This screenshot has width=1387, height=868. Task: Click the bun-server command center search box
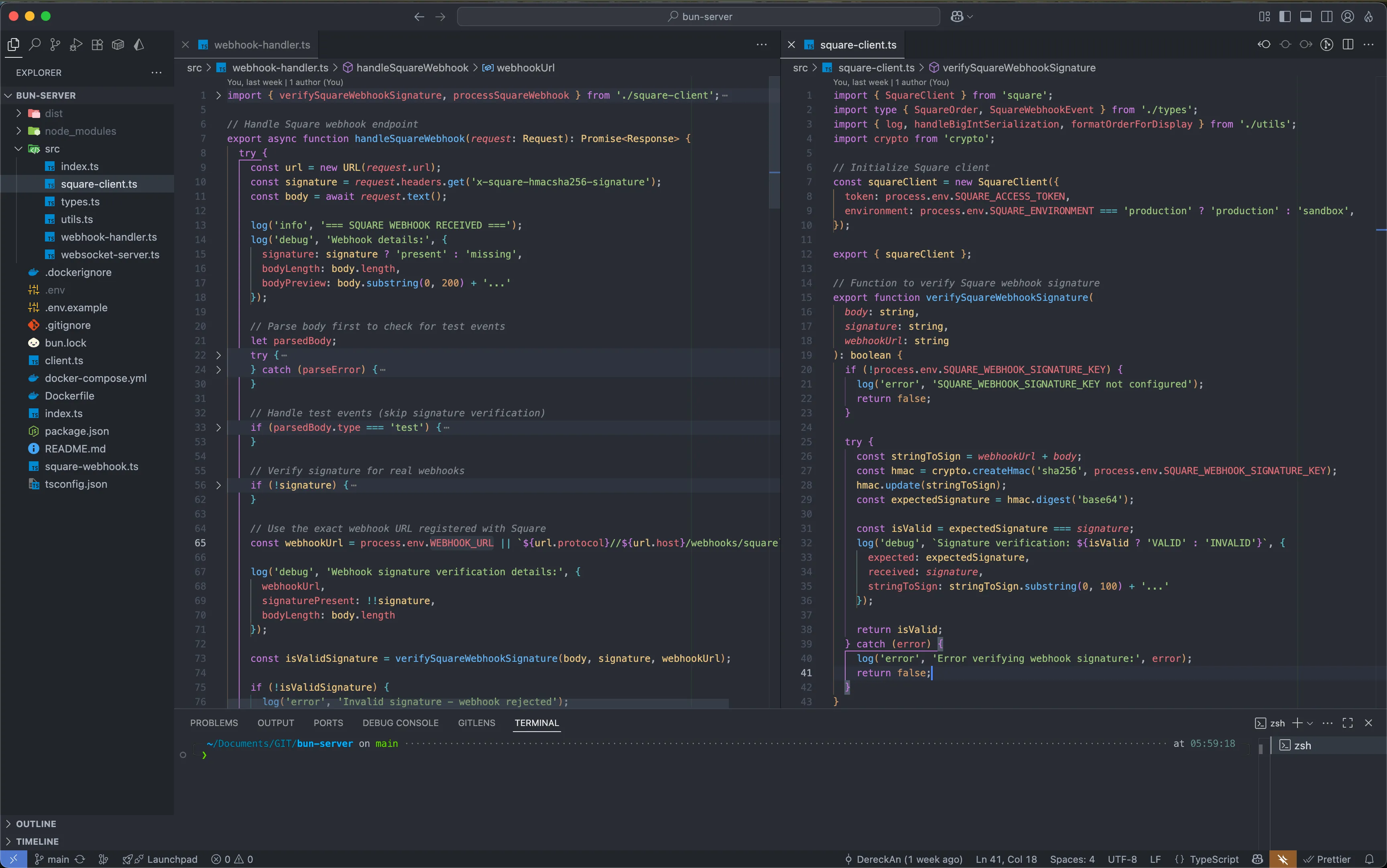coord(698,17)
